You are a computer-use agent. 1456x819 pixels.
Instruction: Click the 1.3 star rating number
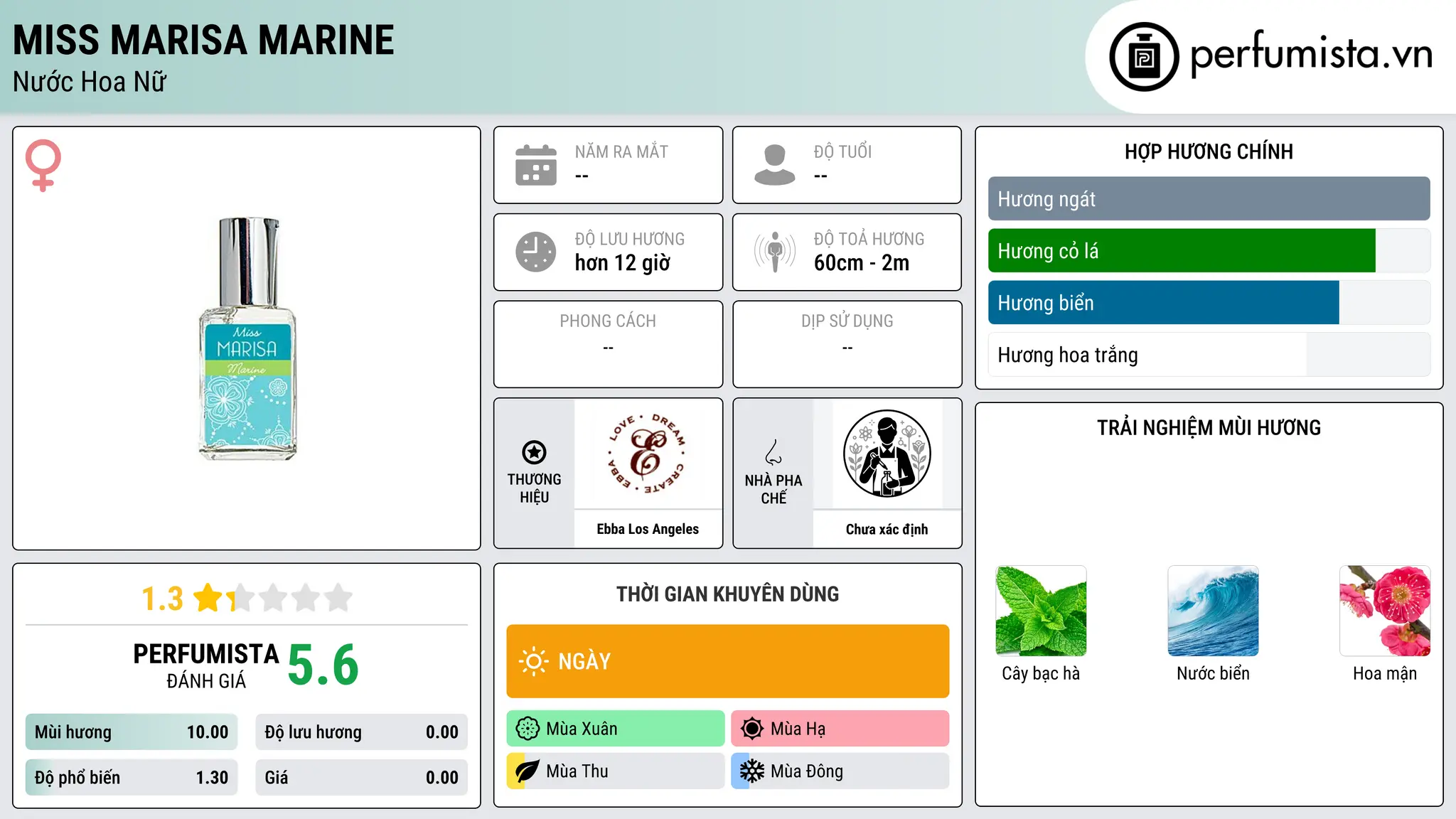[163, 599]
